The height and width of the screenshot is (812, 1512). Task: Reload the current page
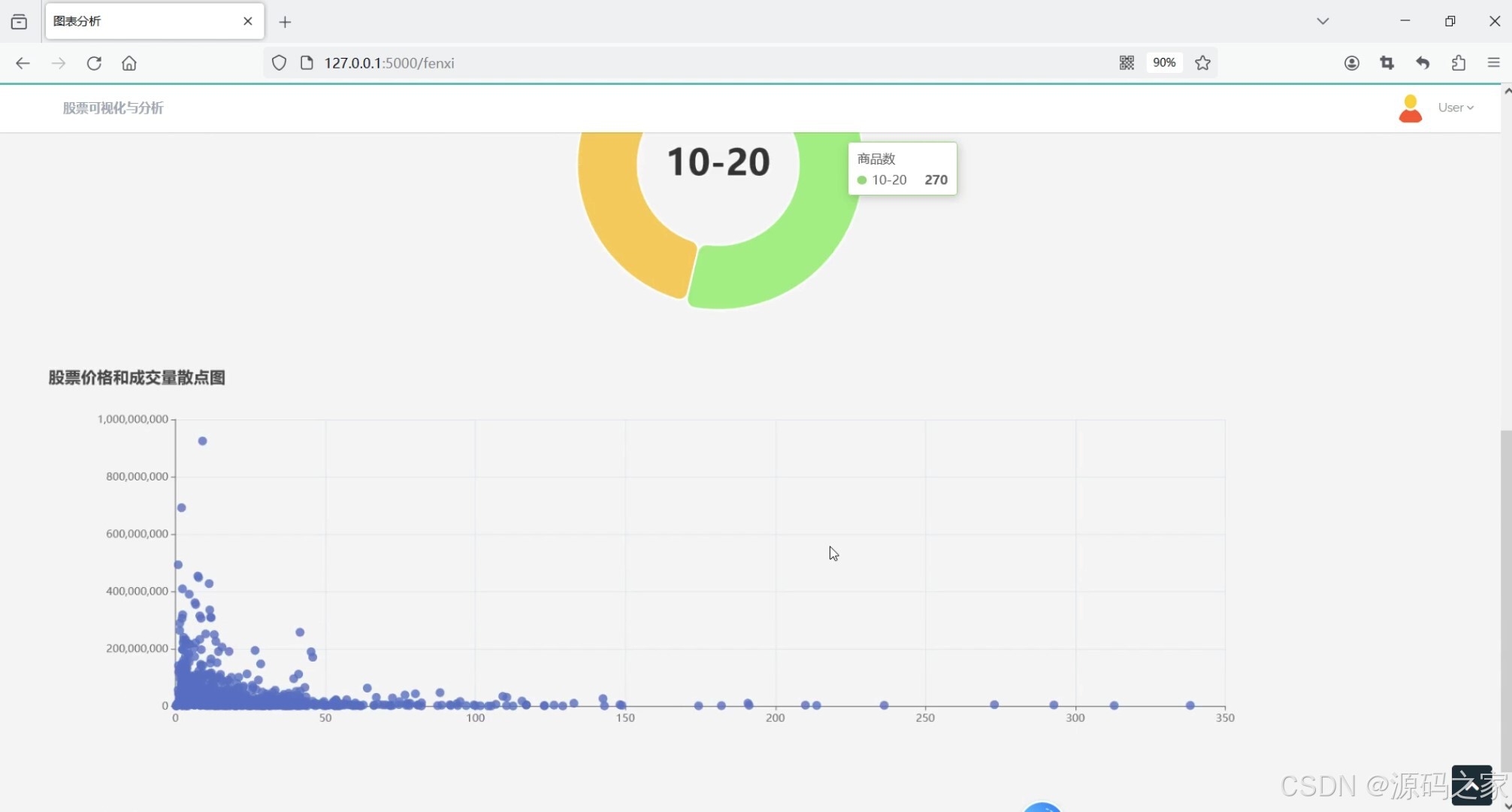click(94, 63)
